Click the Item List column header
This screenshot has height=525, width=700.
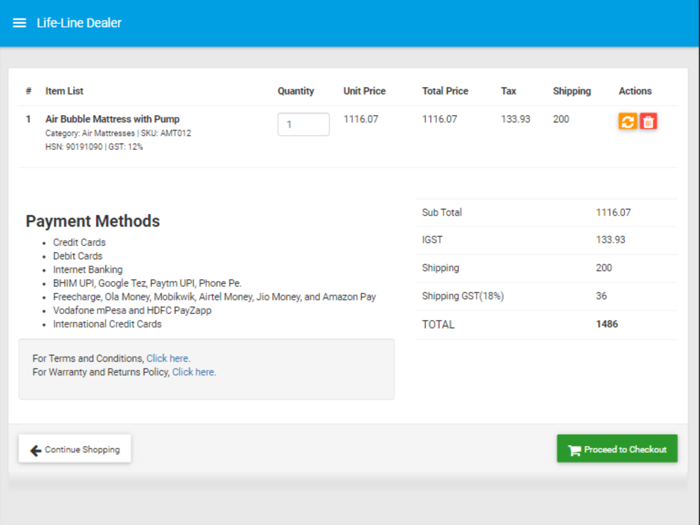pyautogui.click(x=64, y=91)
